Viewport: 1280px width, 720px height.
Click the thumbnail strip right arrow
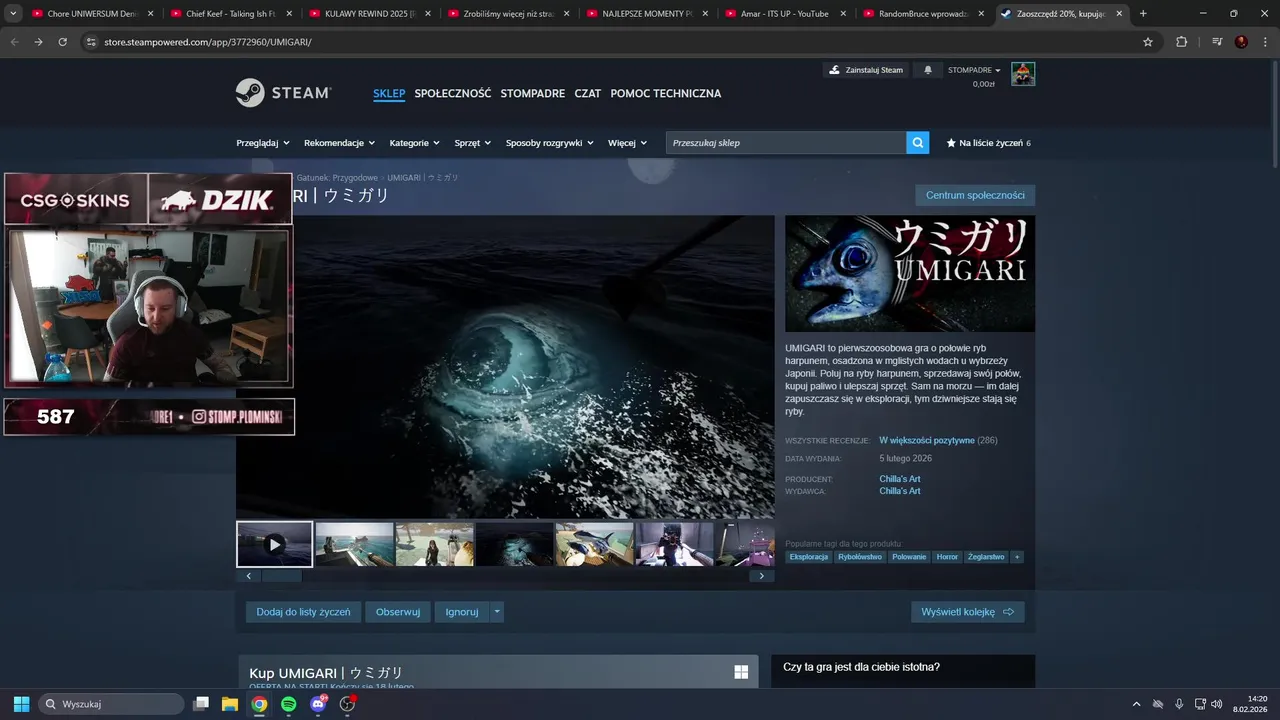click(x=762, y=576)
